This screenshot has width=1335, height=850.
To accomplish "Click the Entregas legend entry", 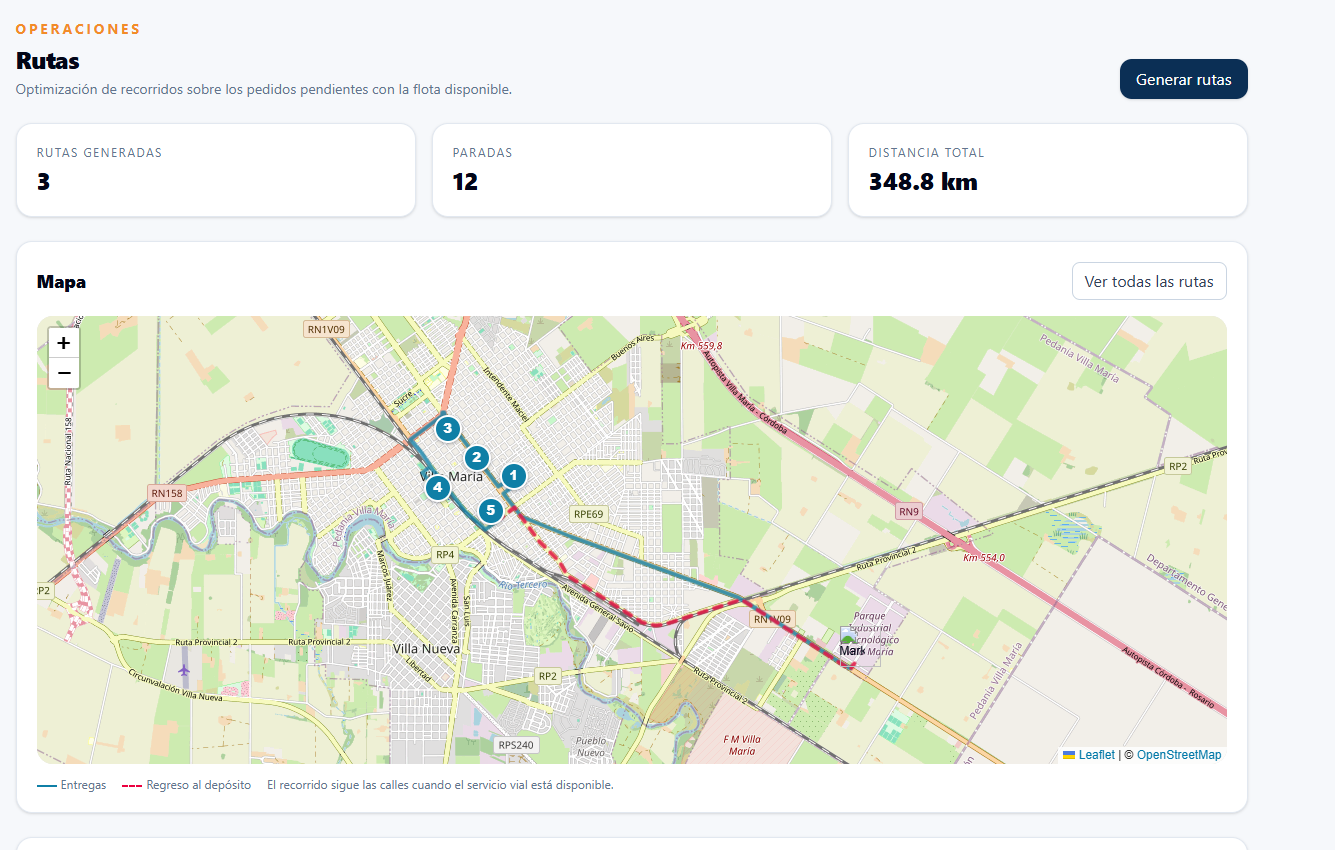I will (71, 785).
